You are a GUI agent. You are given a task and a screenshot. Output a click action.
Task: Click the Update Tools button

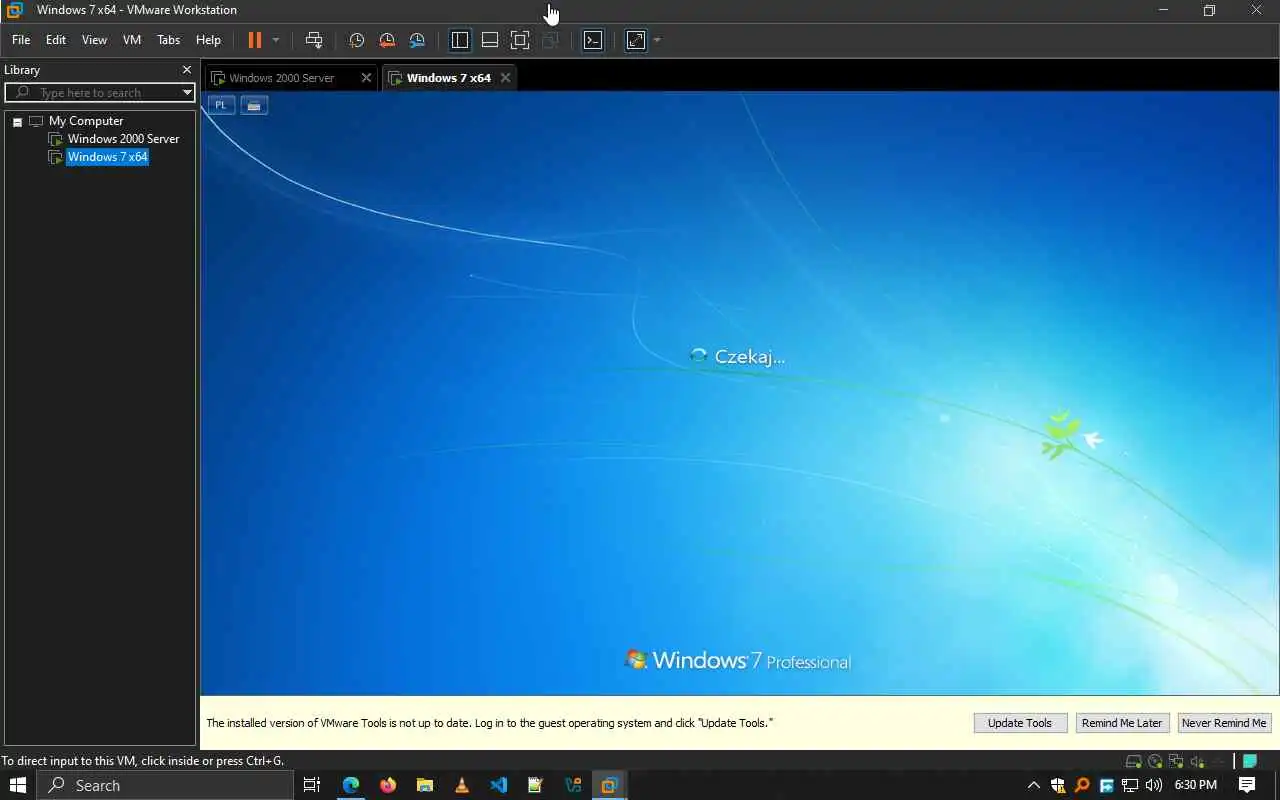[x=1020, y=723]
